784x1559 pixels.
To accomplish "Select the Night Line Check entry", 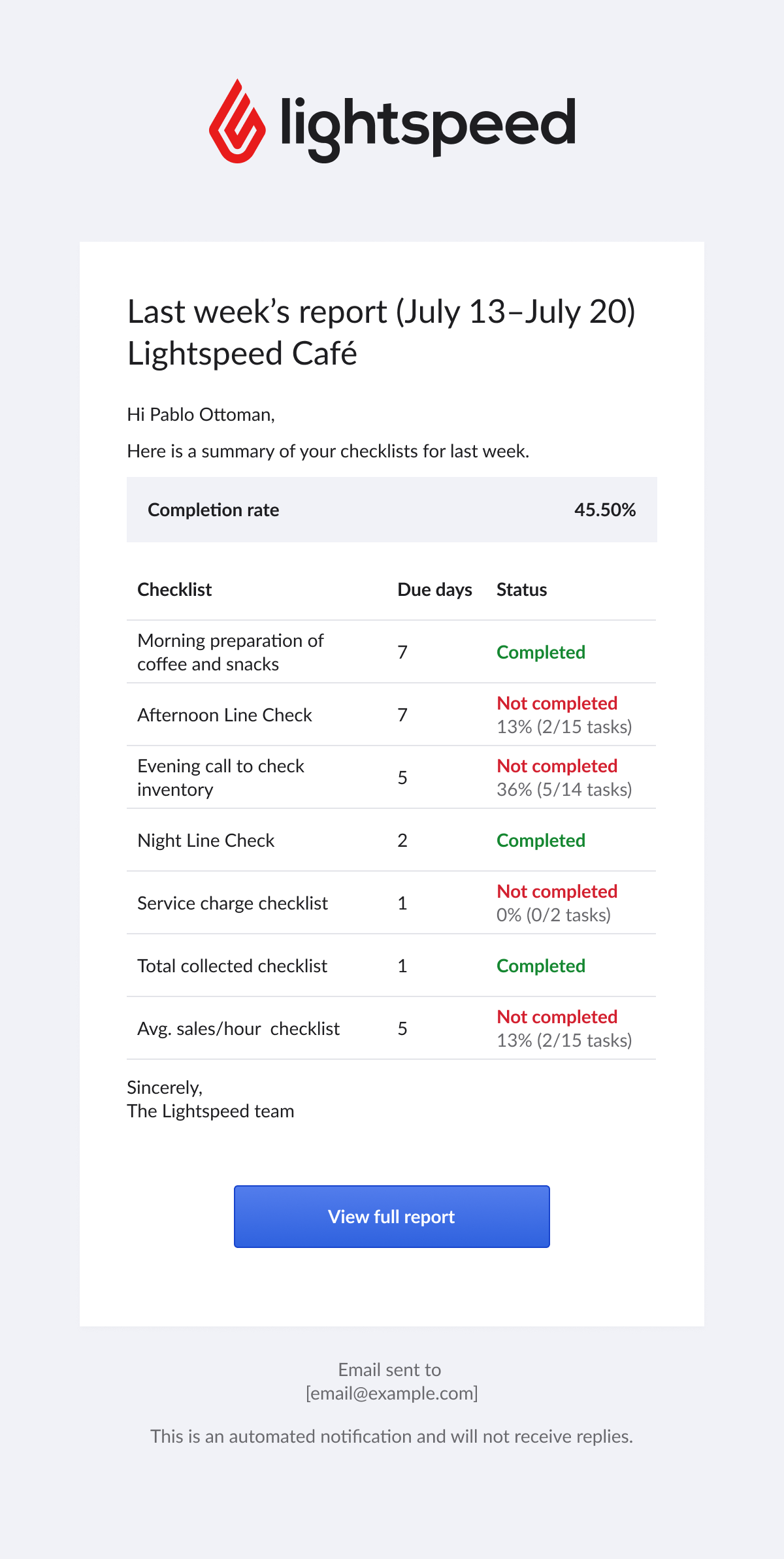I will tap(206, 840).
